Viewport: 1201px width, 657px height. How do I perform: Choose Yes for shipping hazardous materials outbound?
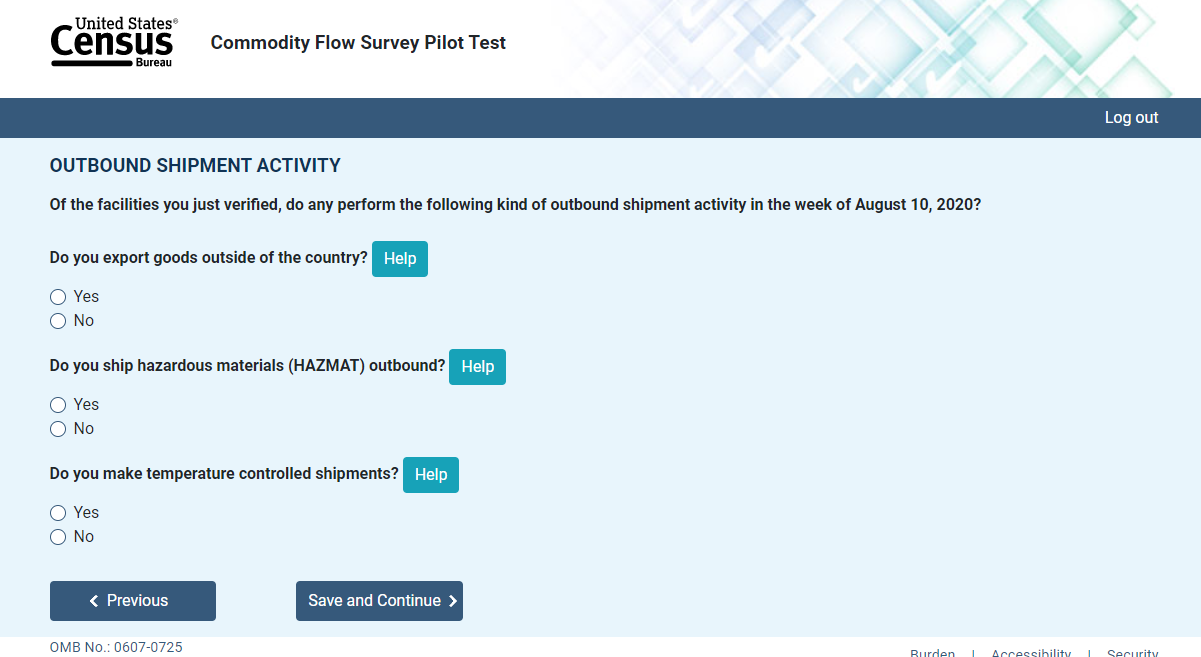click(x=58, y=405)
